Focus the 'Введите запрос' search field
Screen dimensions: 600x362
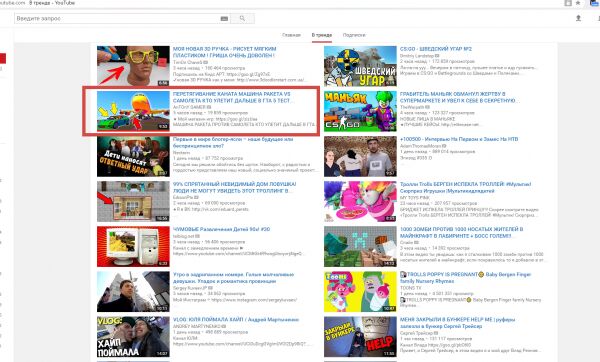122,18
